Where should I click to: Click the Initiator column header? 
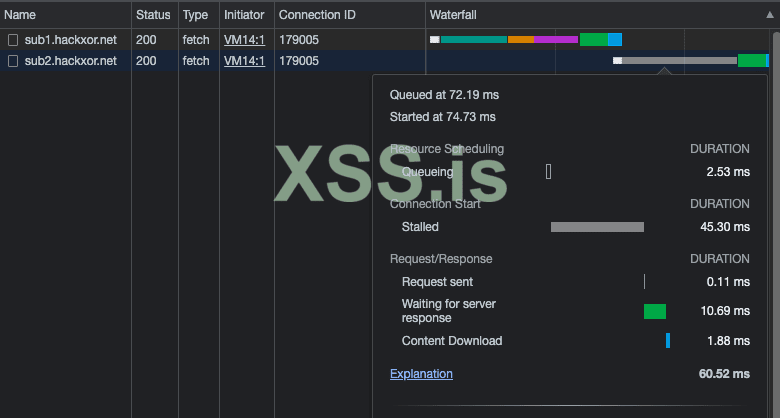pos(244,15)
